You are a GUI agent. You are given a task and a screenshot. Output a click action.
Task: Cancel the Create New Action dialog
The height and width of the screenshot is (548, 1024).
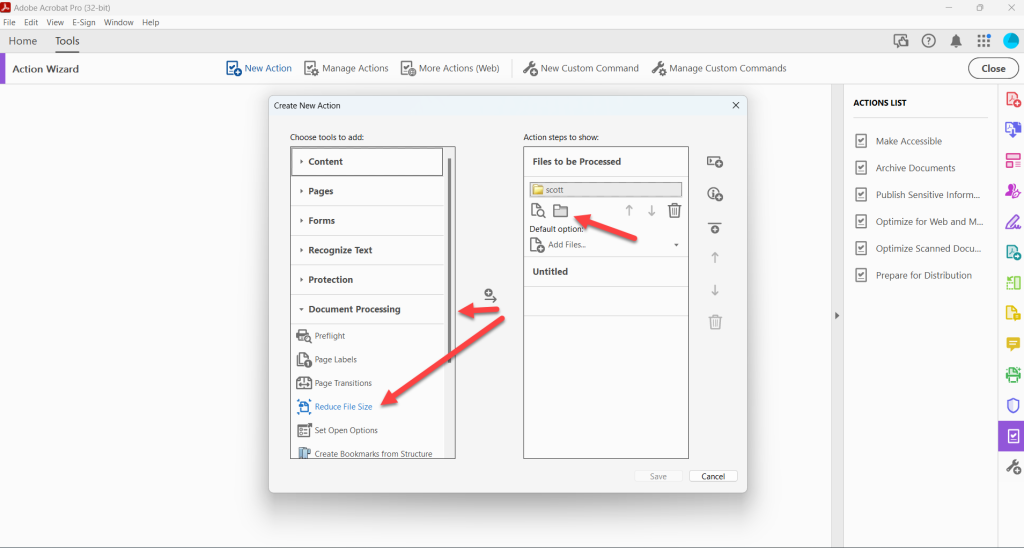pos(713,476)
